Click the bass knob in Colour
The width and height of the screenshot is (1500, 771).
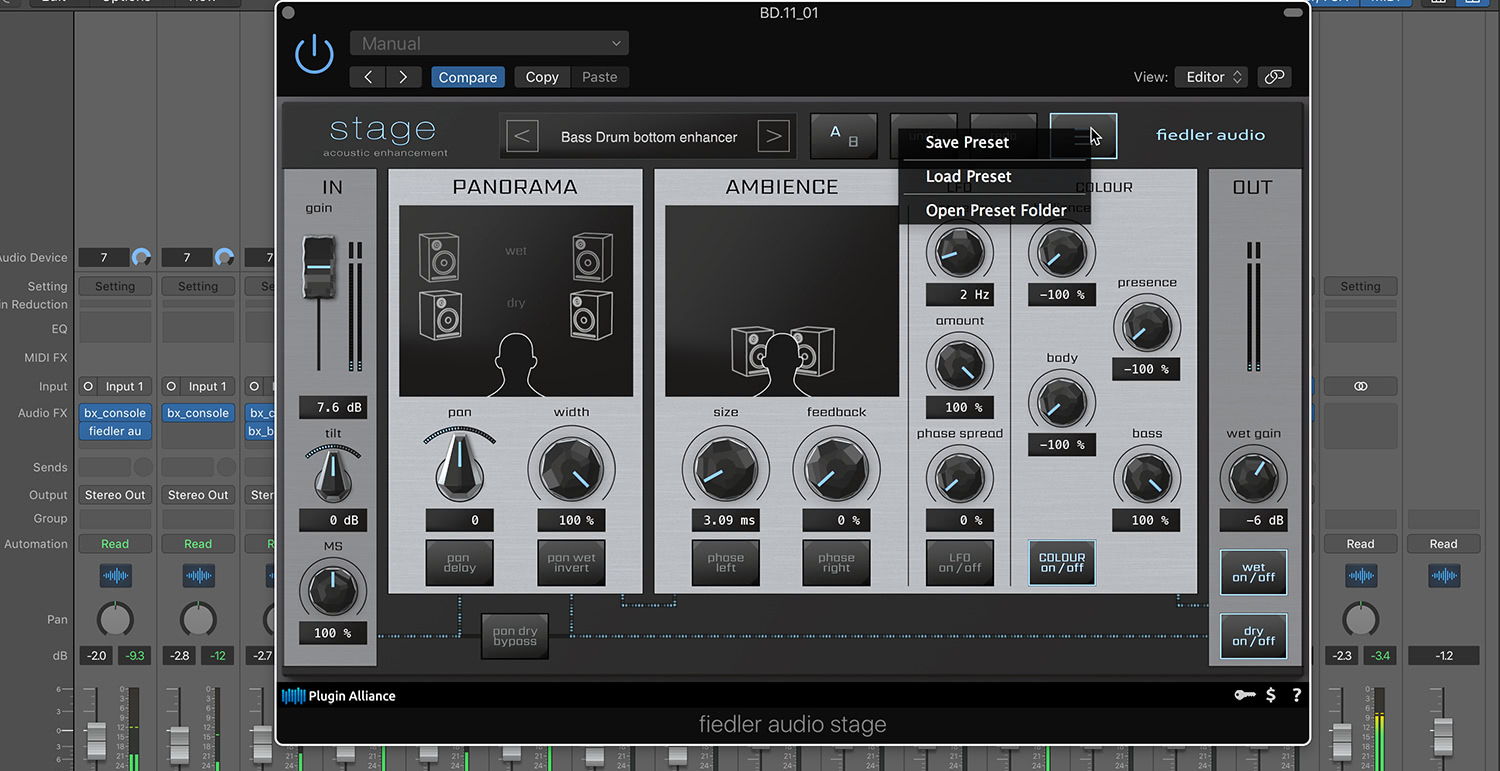pyautogui.click(x=1147, y=476)
